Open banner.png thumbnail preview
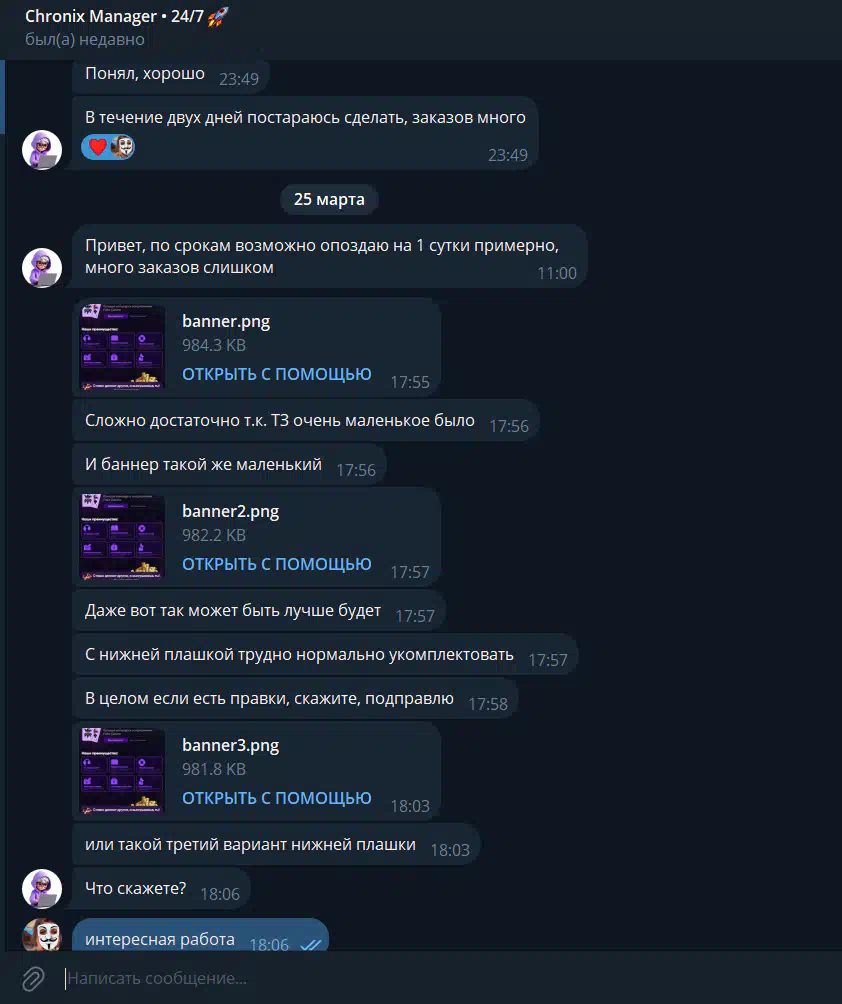Image resolution: width=842 pixels, height=1004 pixels. [x=122, y=346]
